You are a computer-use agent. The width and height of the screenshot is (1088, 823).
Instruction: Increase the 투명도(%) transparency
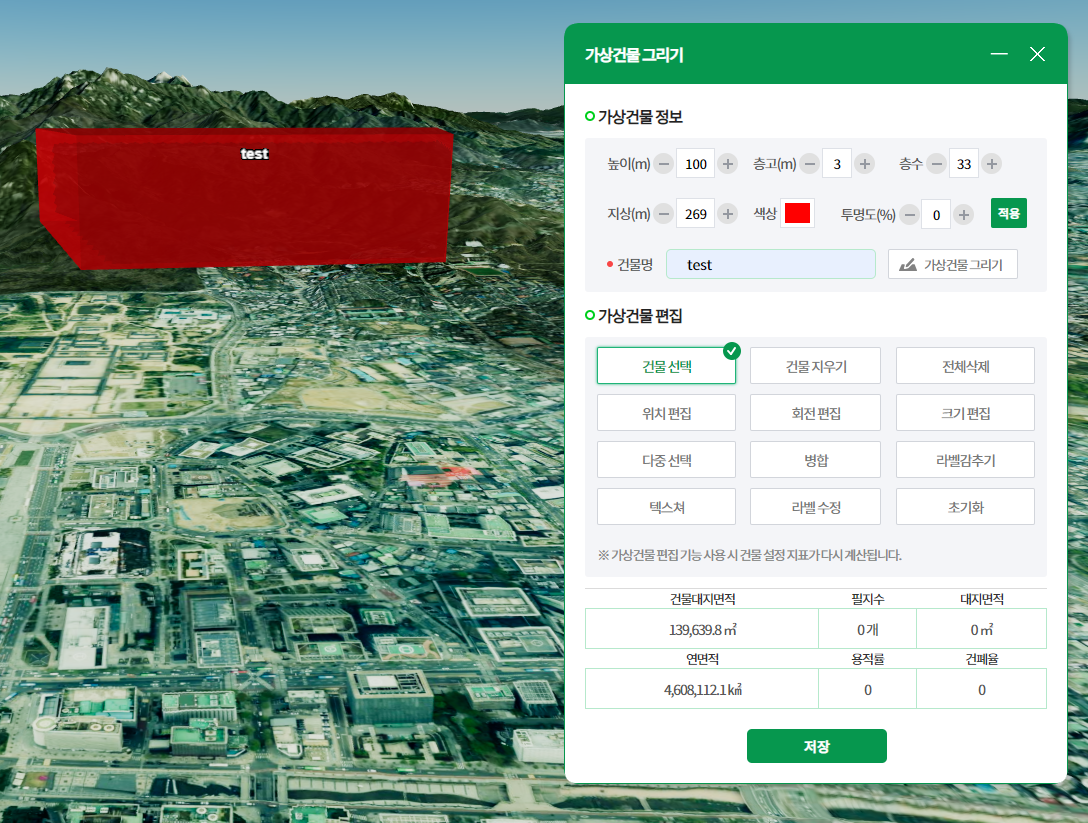(964, 215)
